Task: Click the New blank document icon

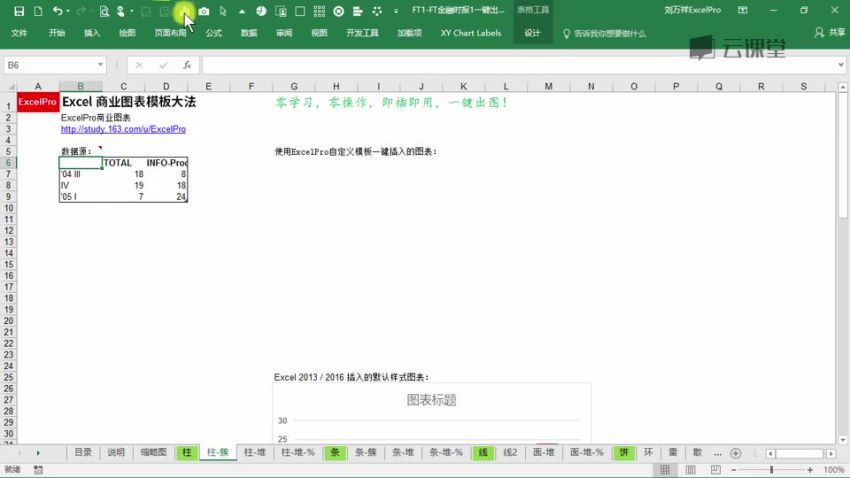Action: pyautogui.click(x=37, y=11)
